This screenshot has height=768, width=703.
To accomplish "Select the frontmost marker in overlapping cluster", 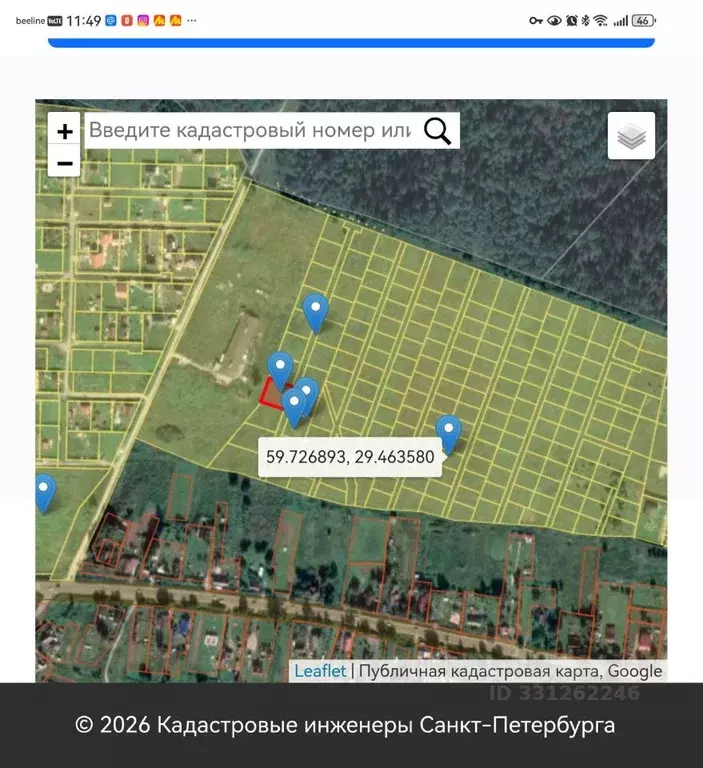I will tap(294, 408).
